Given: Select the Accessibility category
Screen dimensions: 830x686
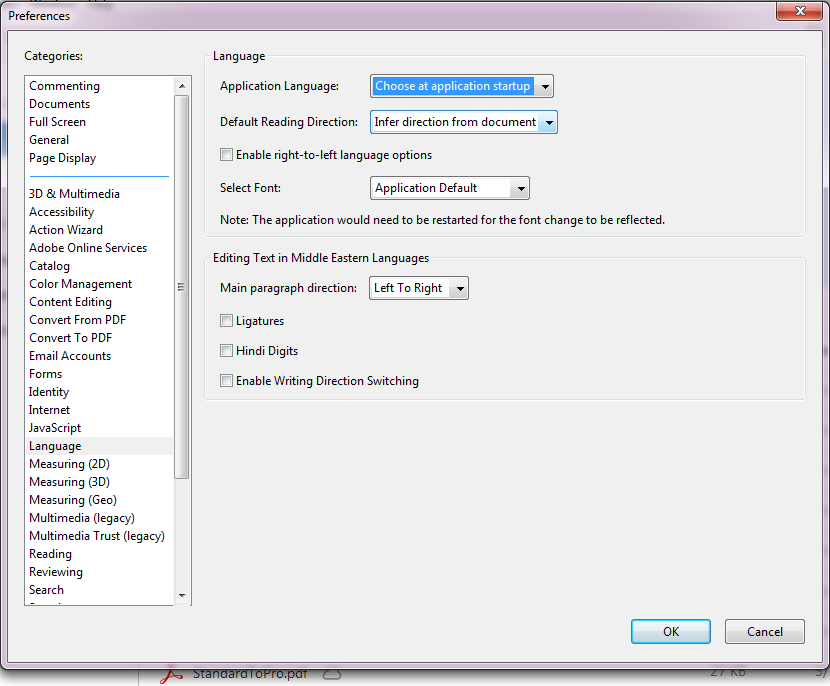Looking at the screenshot, I should coord(61,211).
